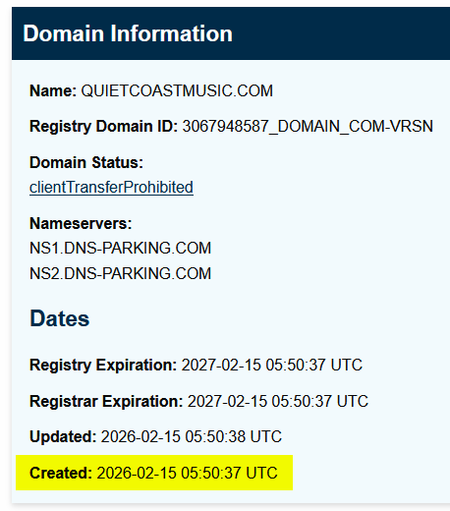Screen dimensions: 450x511
Task: Click the Registrar Expiration label
Action: [x=106, y=401]
